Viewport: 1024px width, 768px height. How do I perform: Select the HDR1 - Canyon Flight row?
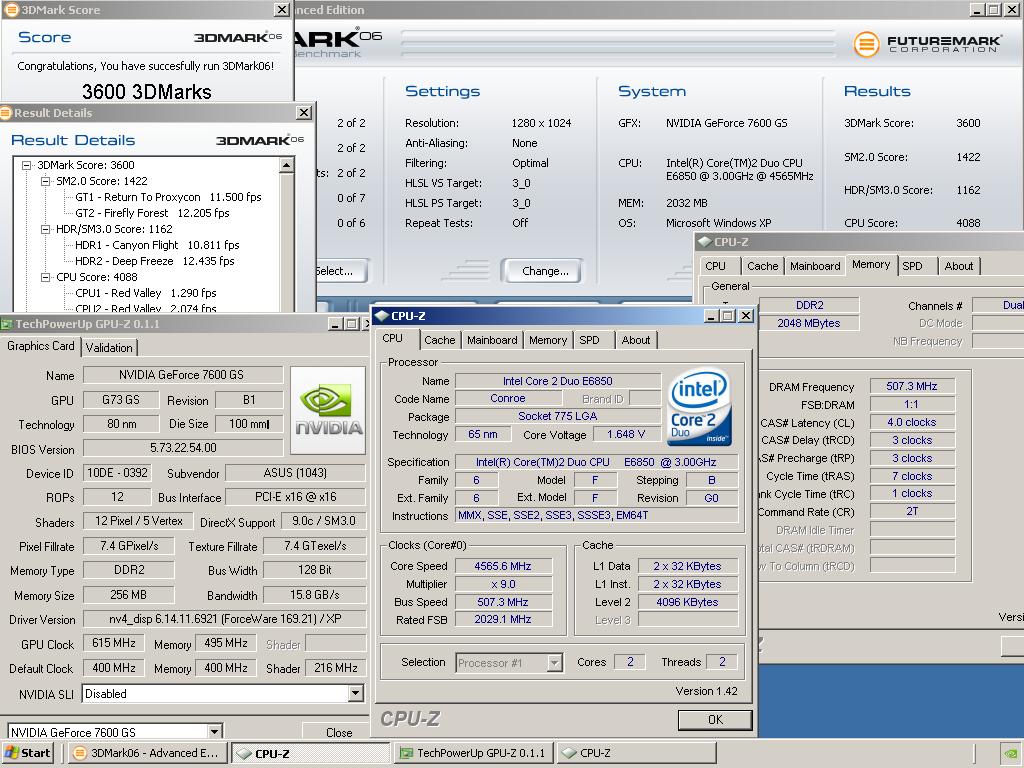coord(157,245)
